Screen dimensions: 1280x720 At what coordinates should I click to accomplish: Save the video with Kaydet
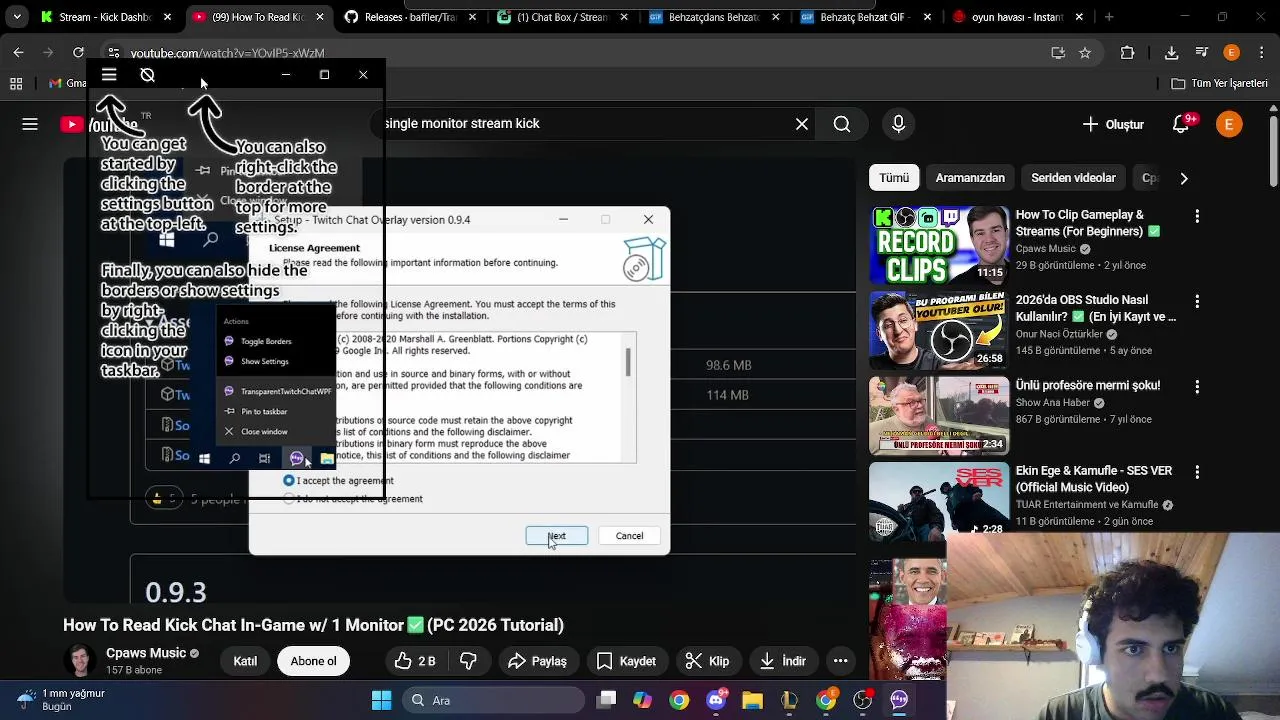(626, 661)
